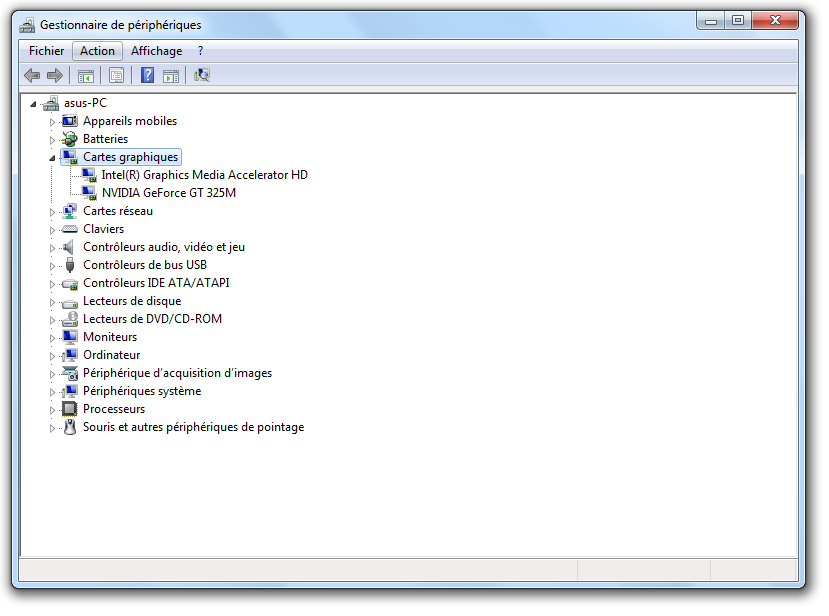Viewport: 829px width, 616px height.
Task: Click the DVD/CD-ROM drive icon
Action: tap(70, 319)
